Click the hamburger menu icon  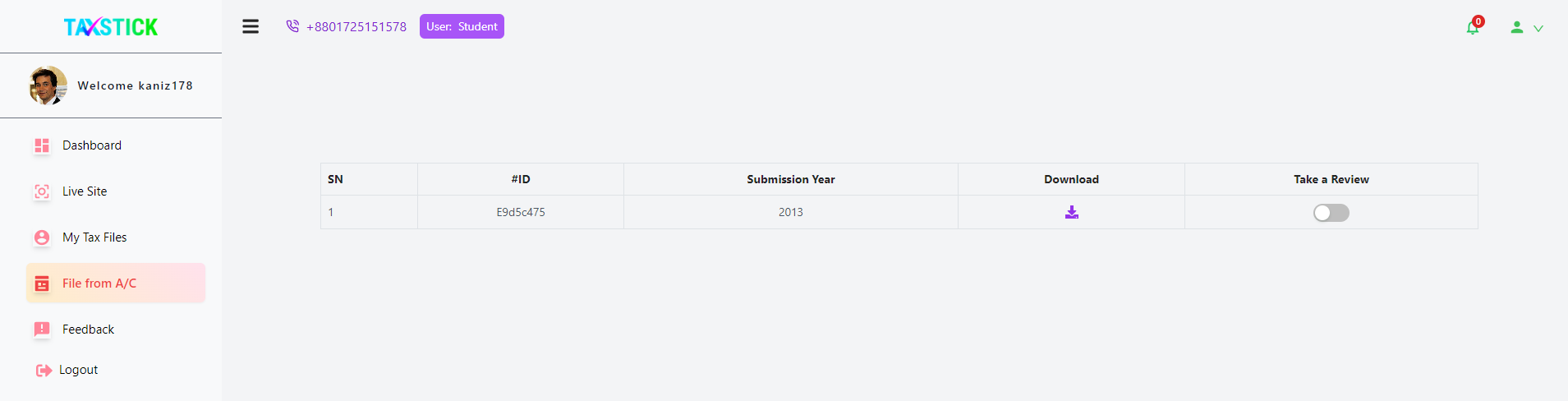pos(251,26)
